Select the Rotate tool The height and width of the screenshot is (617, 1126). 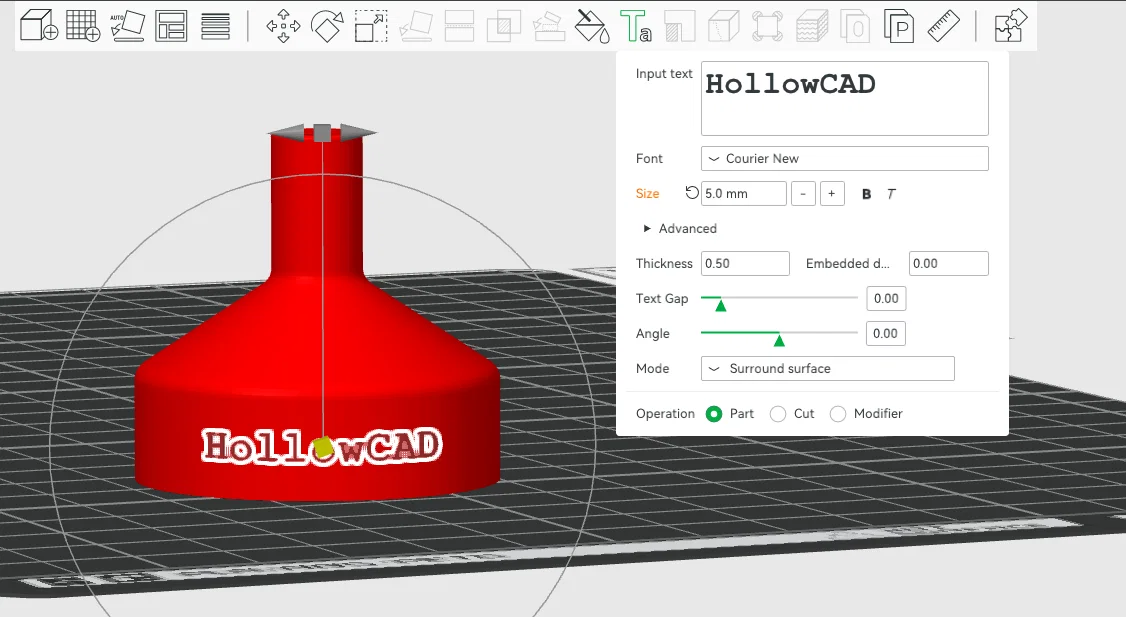[327, 27]
